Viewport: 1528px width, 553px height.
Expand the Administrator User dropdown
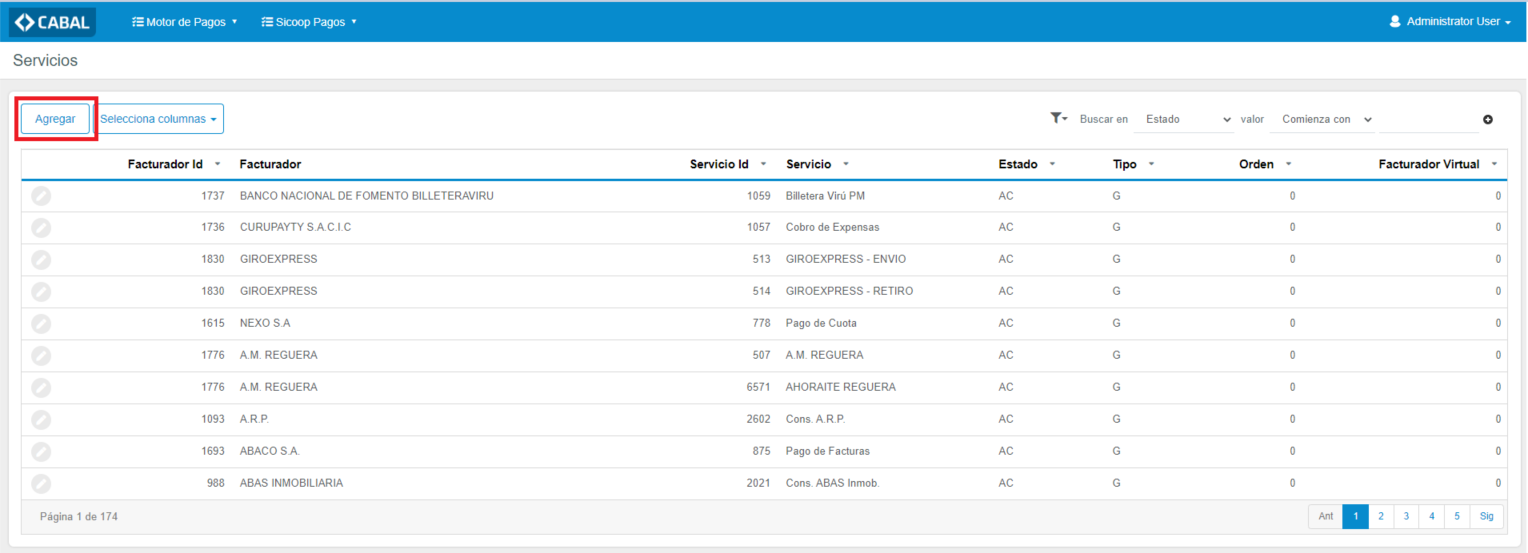coord(1450,21)
